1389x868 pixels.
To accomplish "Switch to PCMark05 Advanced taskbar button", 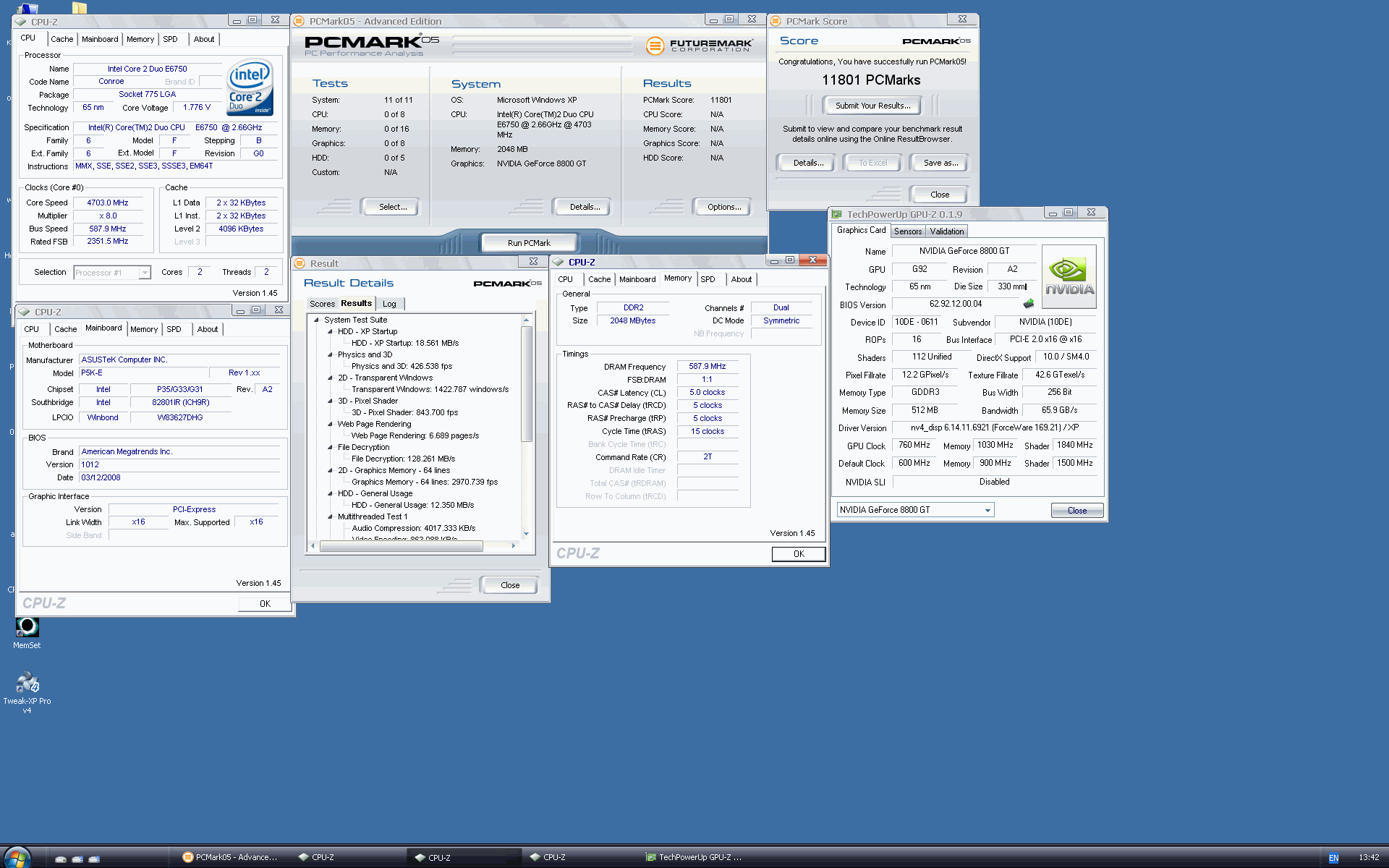I will (230, 857).
